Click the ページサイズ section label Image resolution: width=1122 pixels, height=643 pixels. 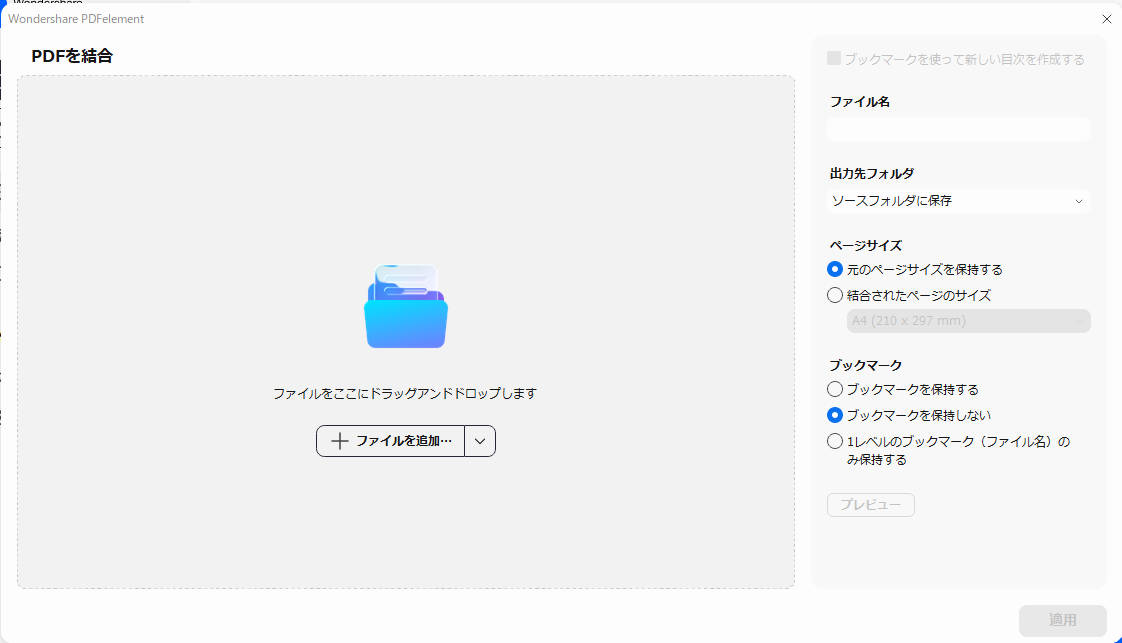[865, 245]
